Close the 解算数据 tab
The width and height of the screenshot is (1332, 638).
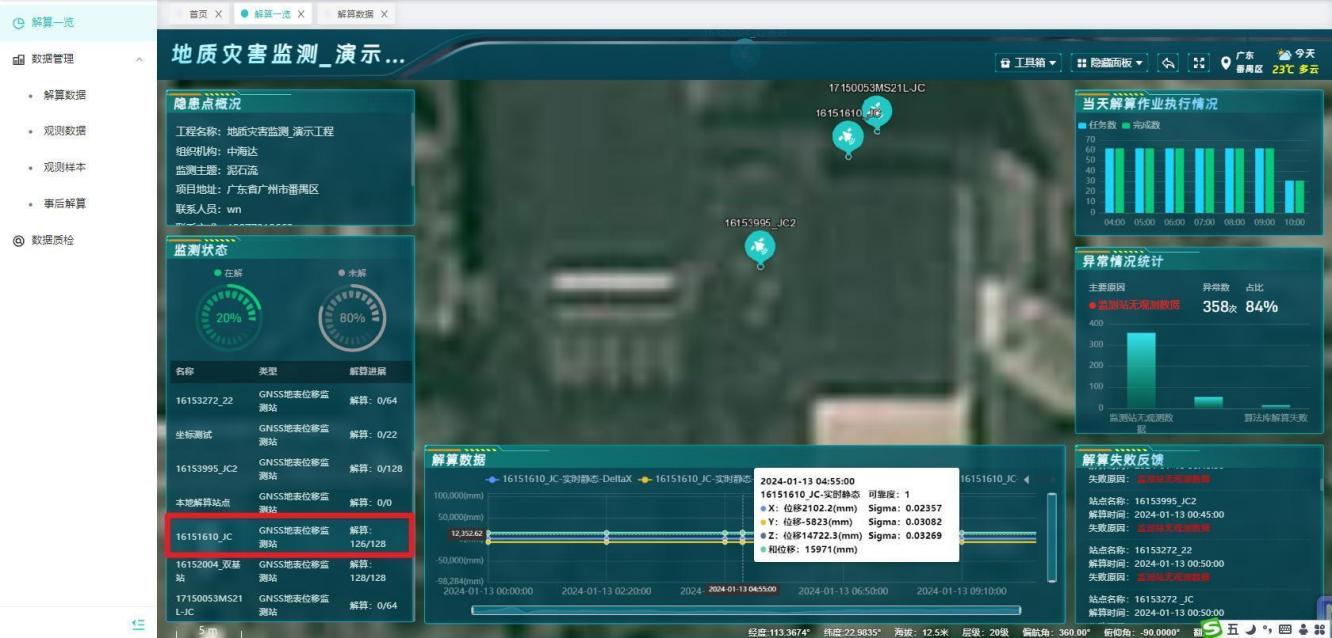[385, 14]
